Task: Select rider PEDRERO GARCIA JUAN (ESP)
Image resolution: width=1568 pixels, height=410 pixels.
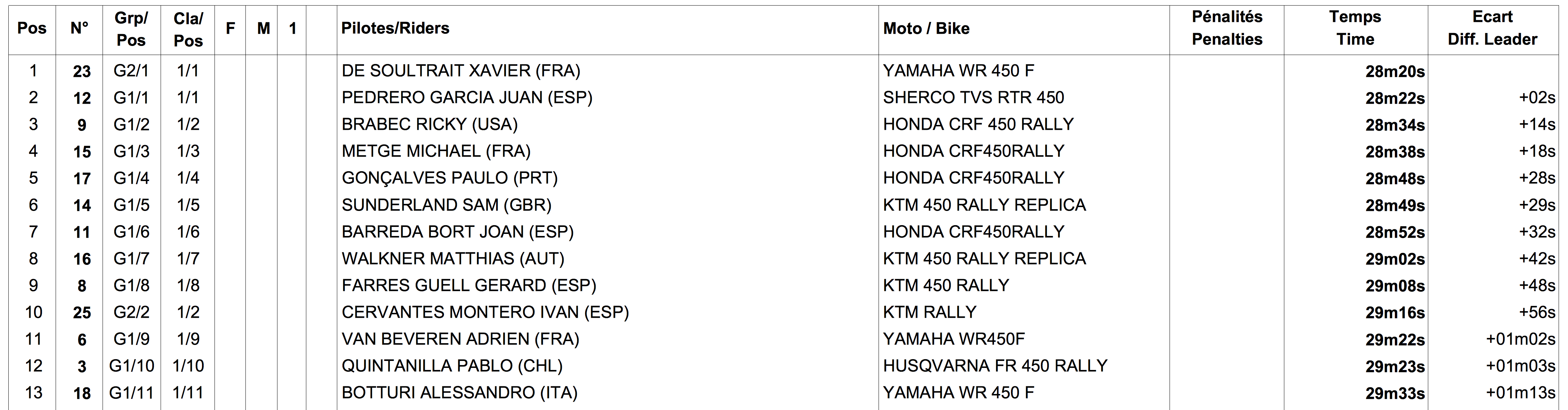Action: [467, 97]
